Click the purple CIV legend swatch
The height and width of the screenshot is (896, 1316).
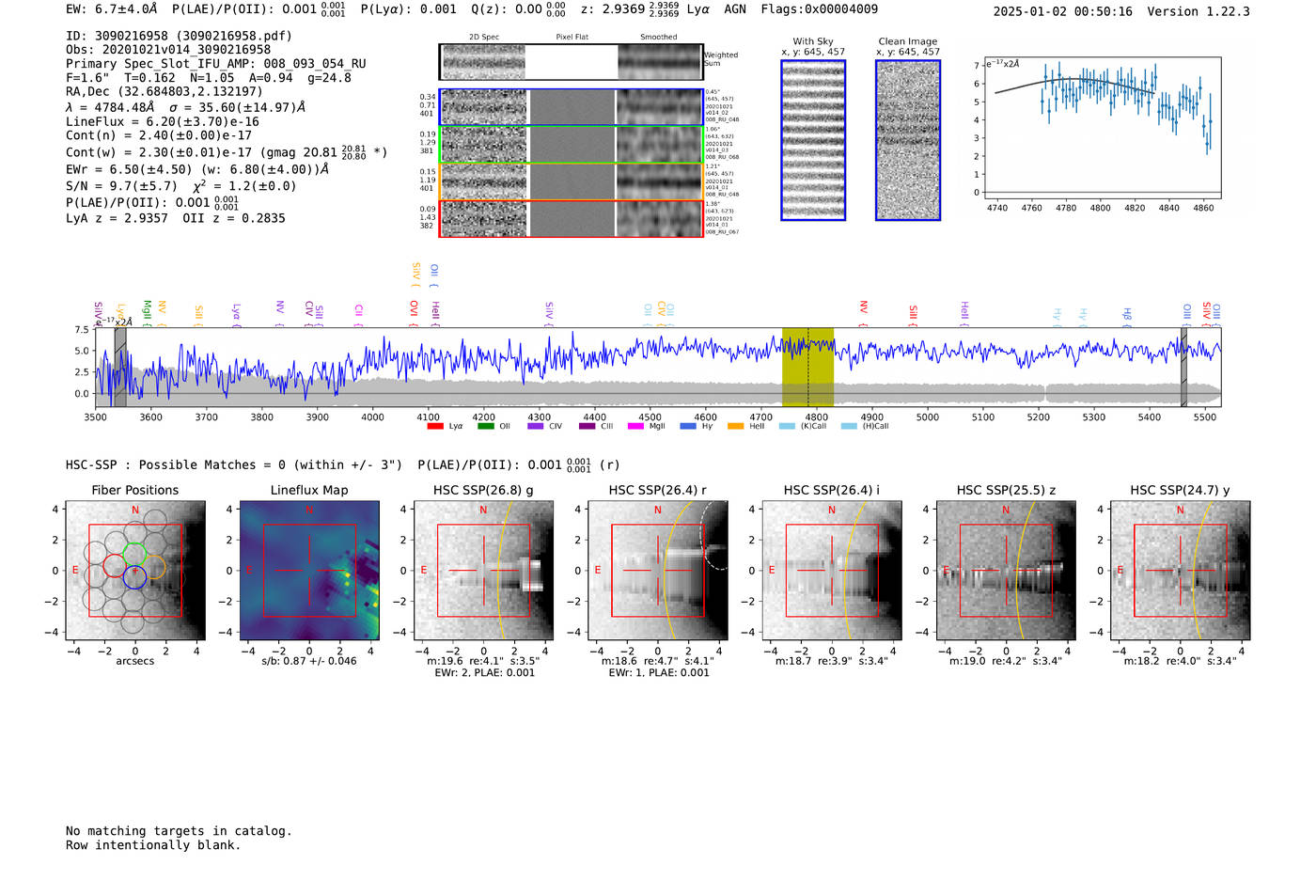(x=536, y=426)
